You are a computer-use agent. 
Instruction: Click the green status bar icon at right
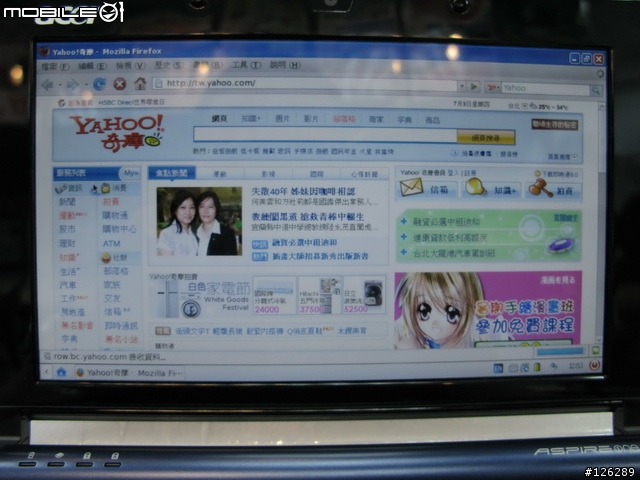tap(596, 350)
